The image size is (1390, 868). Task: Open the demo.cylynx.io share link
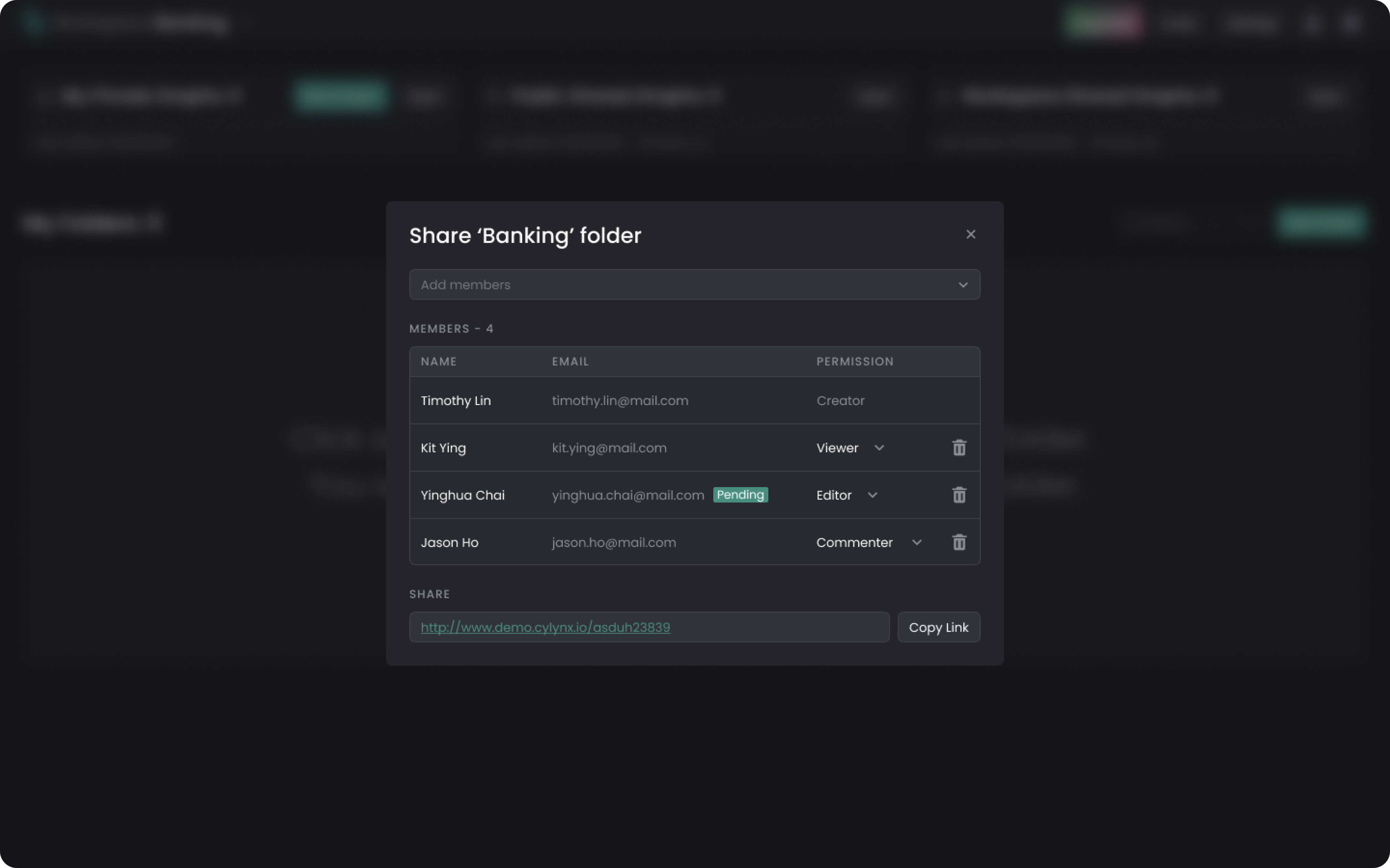545,628
